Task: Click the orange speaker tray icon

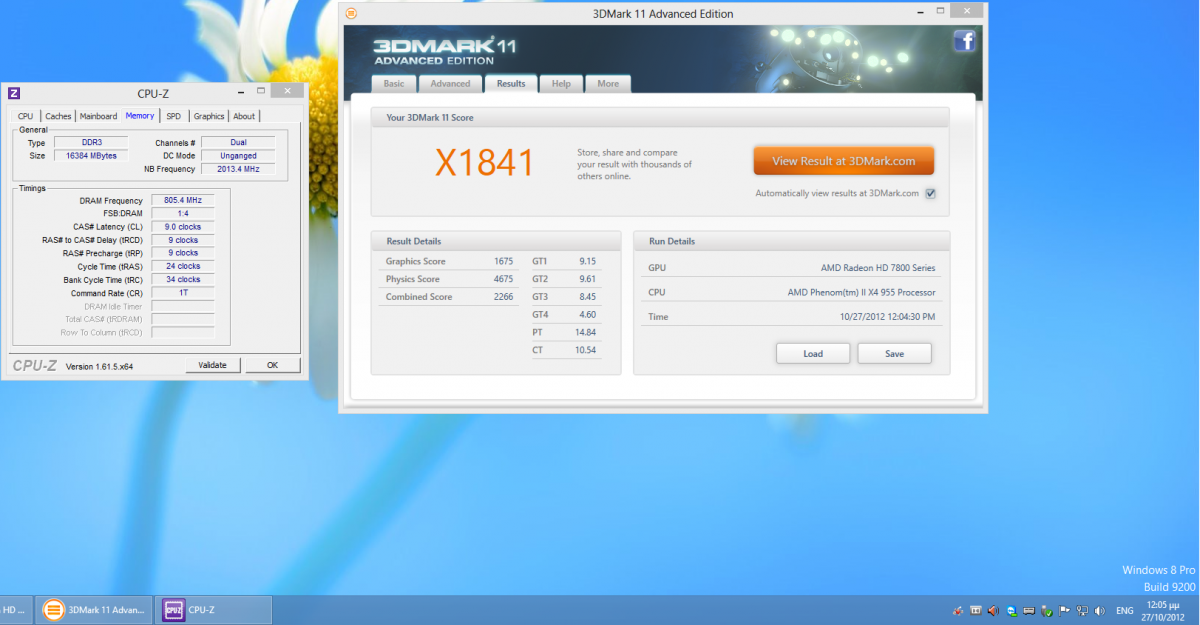Action: point(993,611)
